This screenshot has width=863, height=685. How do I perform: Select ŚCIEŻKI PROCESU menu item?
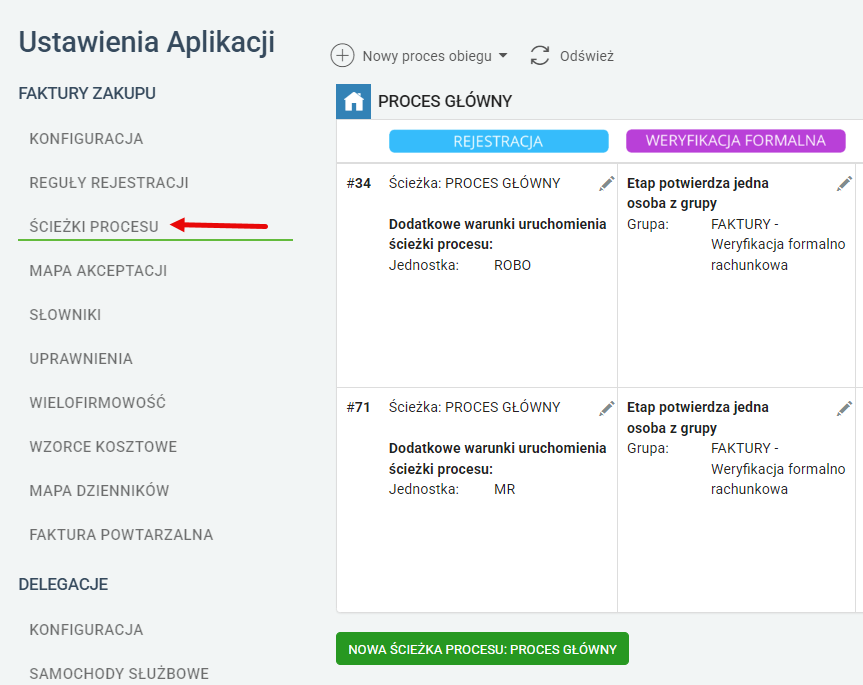(x=94, y=227)
